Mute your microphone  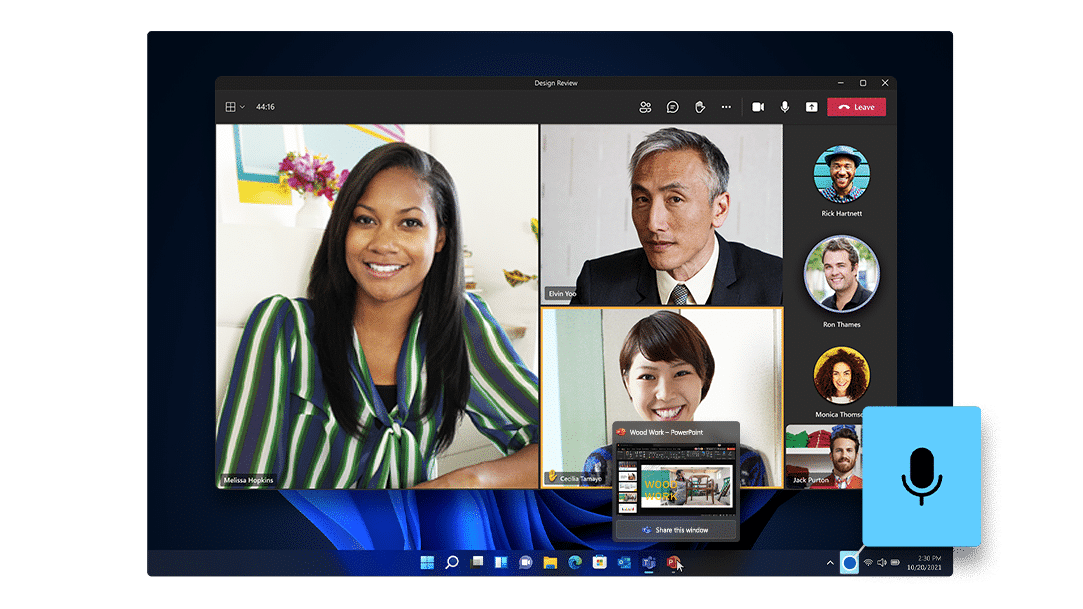tap(784, 107)
